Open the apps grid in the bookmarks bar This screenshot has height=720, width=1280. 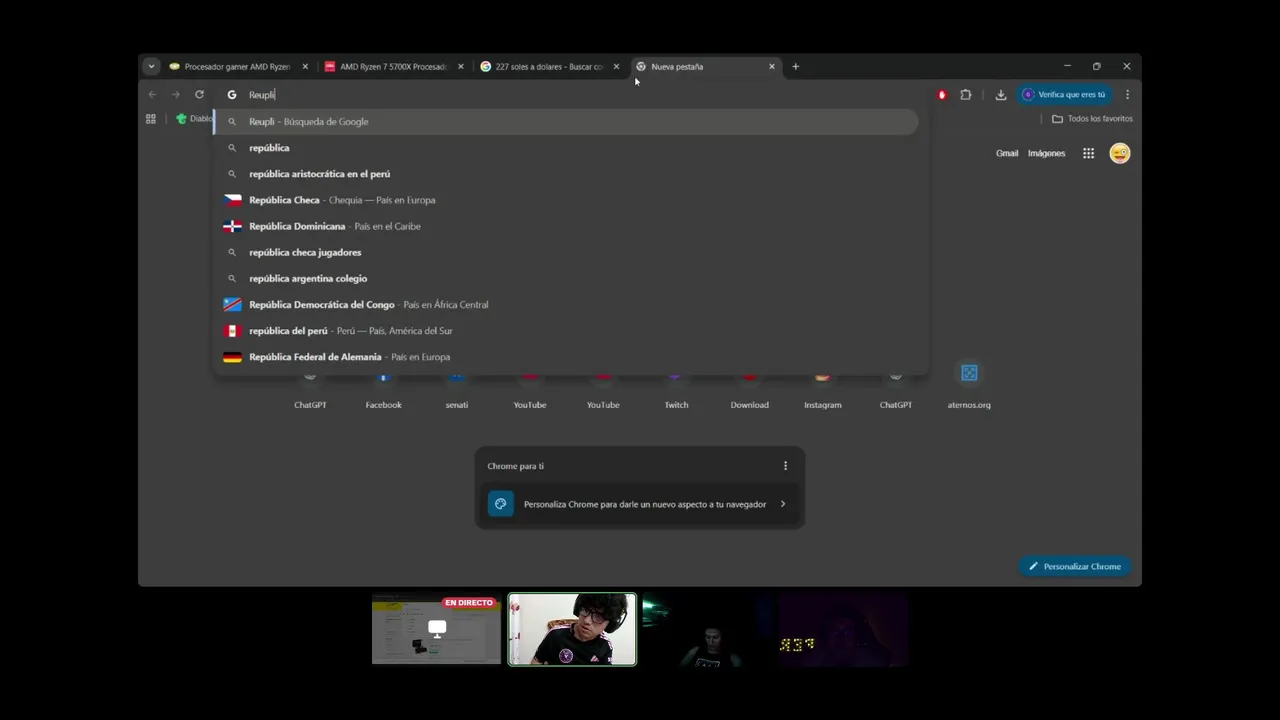[x=151, y=118]
